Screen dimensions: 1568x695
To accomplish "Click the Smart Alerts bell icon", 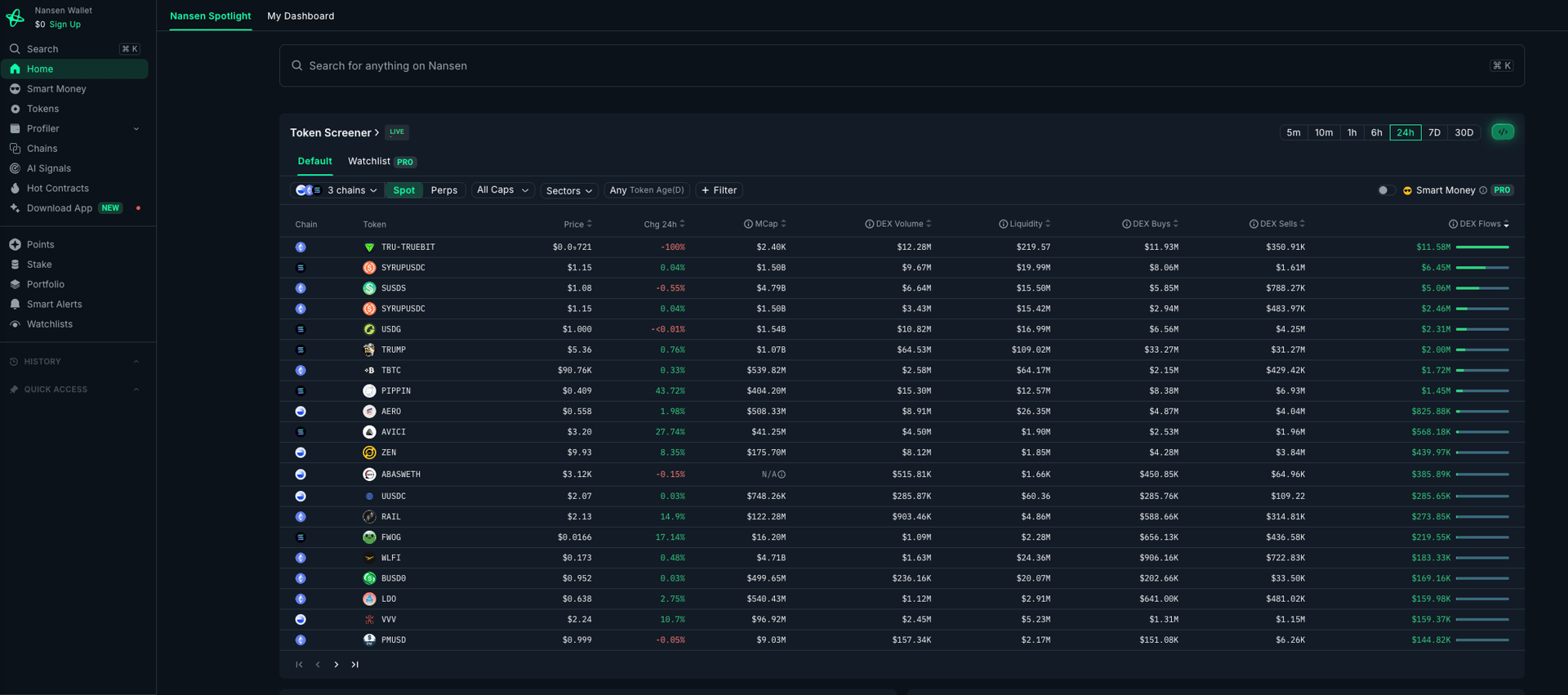I will pos(15,304).
